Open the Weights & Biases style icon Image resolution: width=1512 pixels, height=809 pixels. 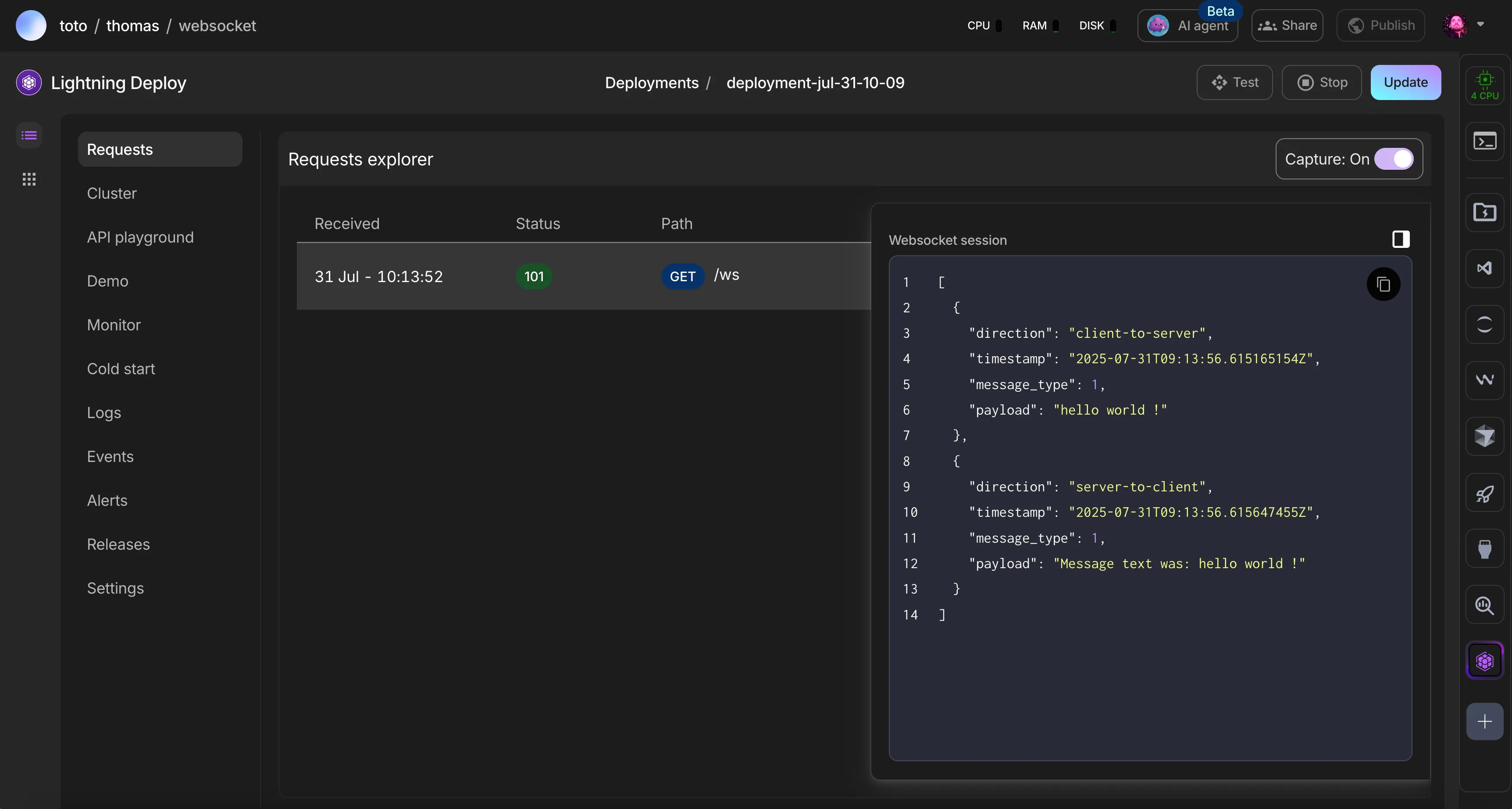[x=1484, y=380]
